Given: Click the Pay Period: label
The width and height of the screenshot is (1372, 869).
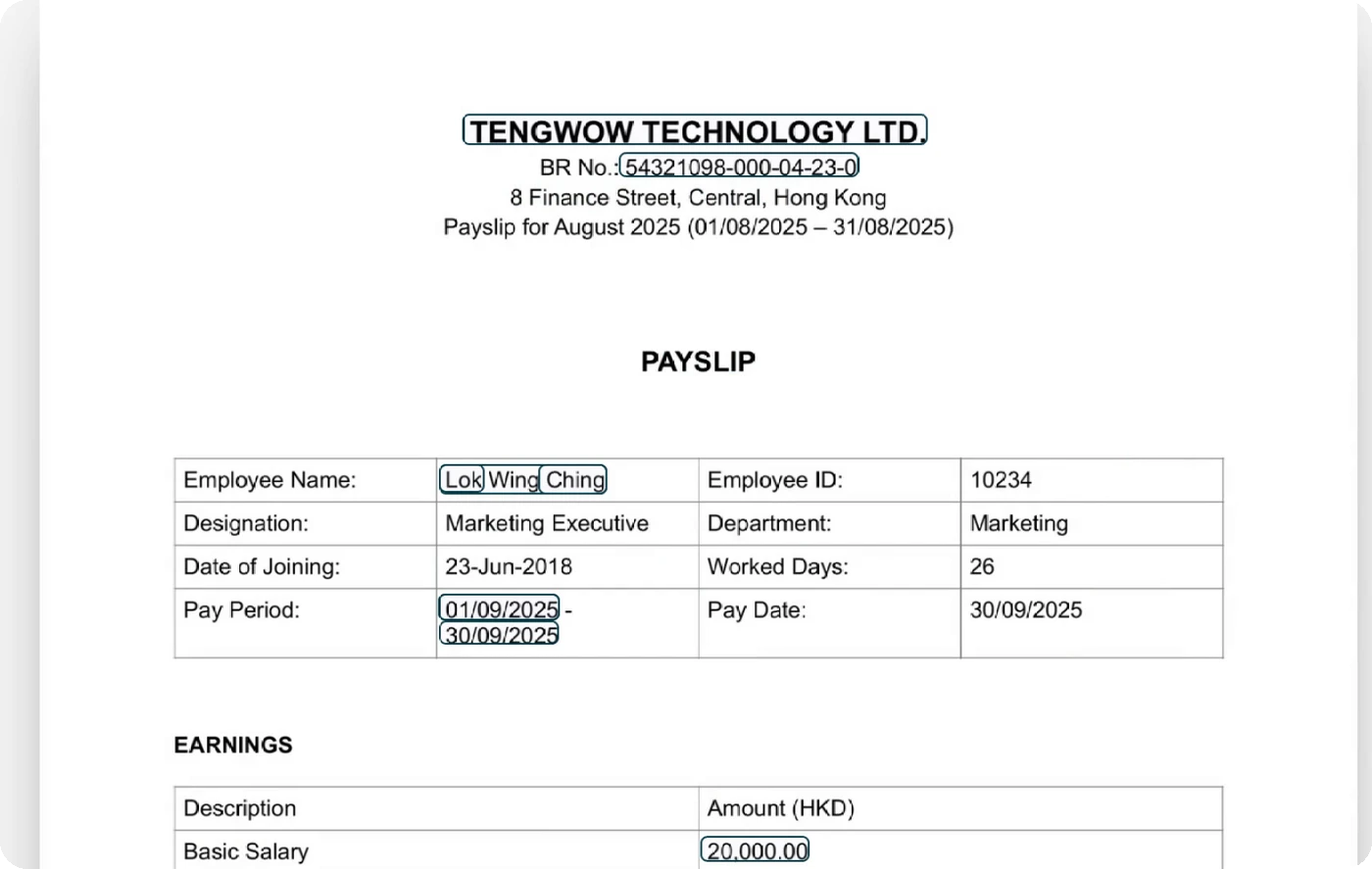Looking at the screenshot, I should click(241, 609).
